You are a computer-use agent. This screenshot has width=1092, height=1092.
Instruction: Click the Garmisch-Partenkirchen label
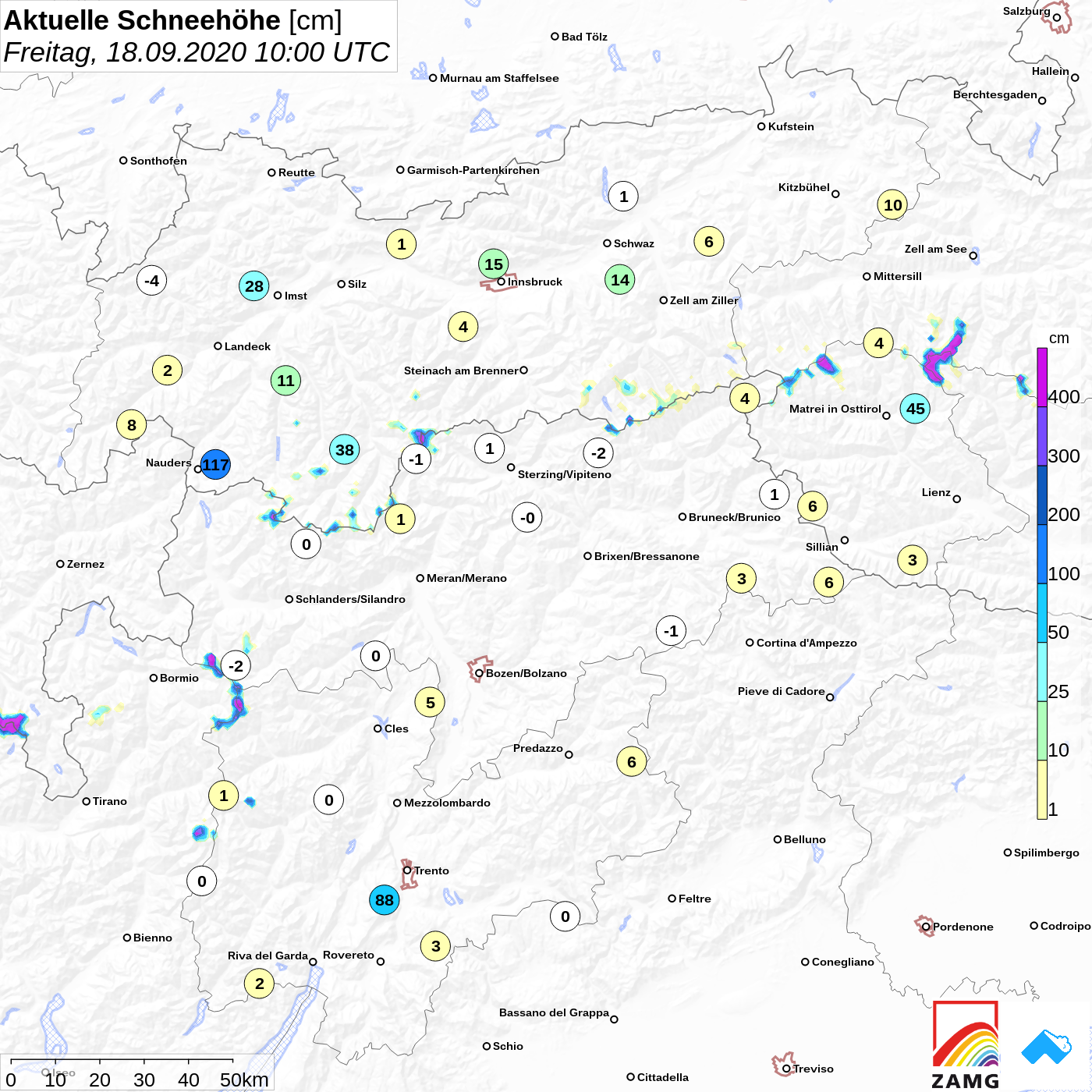point(473,170)
